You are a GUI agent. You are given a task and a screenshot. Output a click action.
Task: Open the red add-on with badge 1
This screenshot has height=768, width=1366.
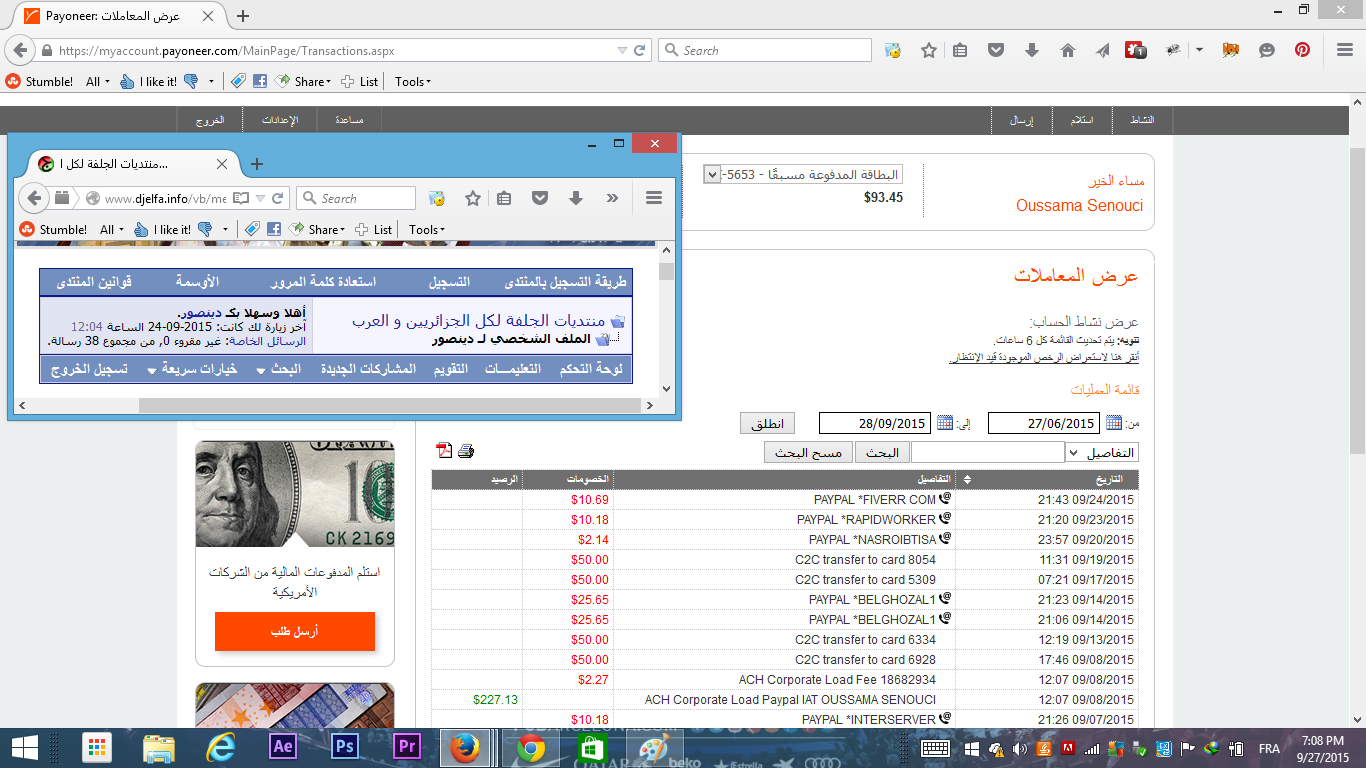(x=1135, y=50)
